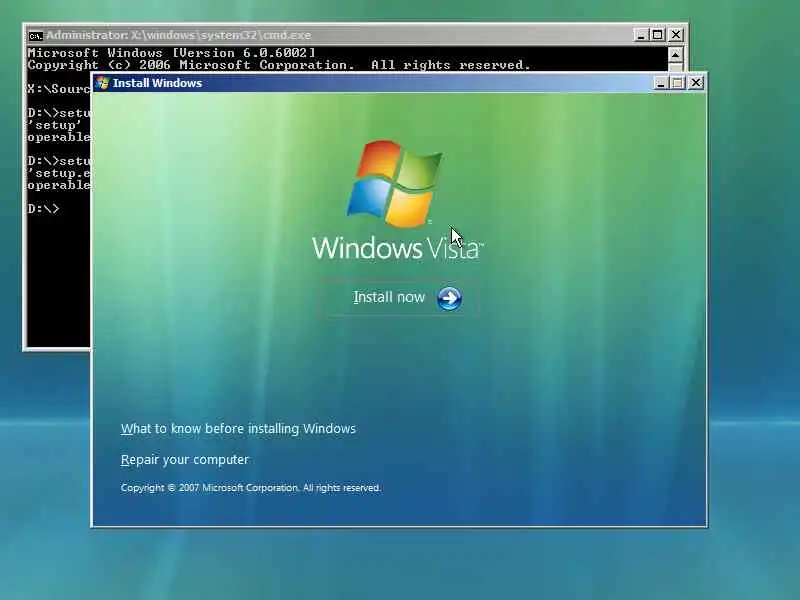Click the Install Windows title bar flag icon

tap(103, 83)
